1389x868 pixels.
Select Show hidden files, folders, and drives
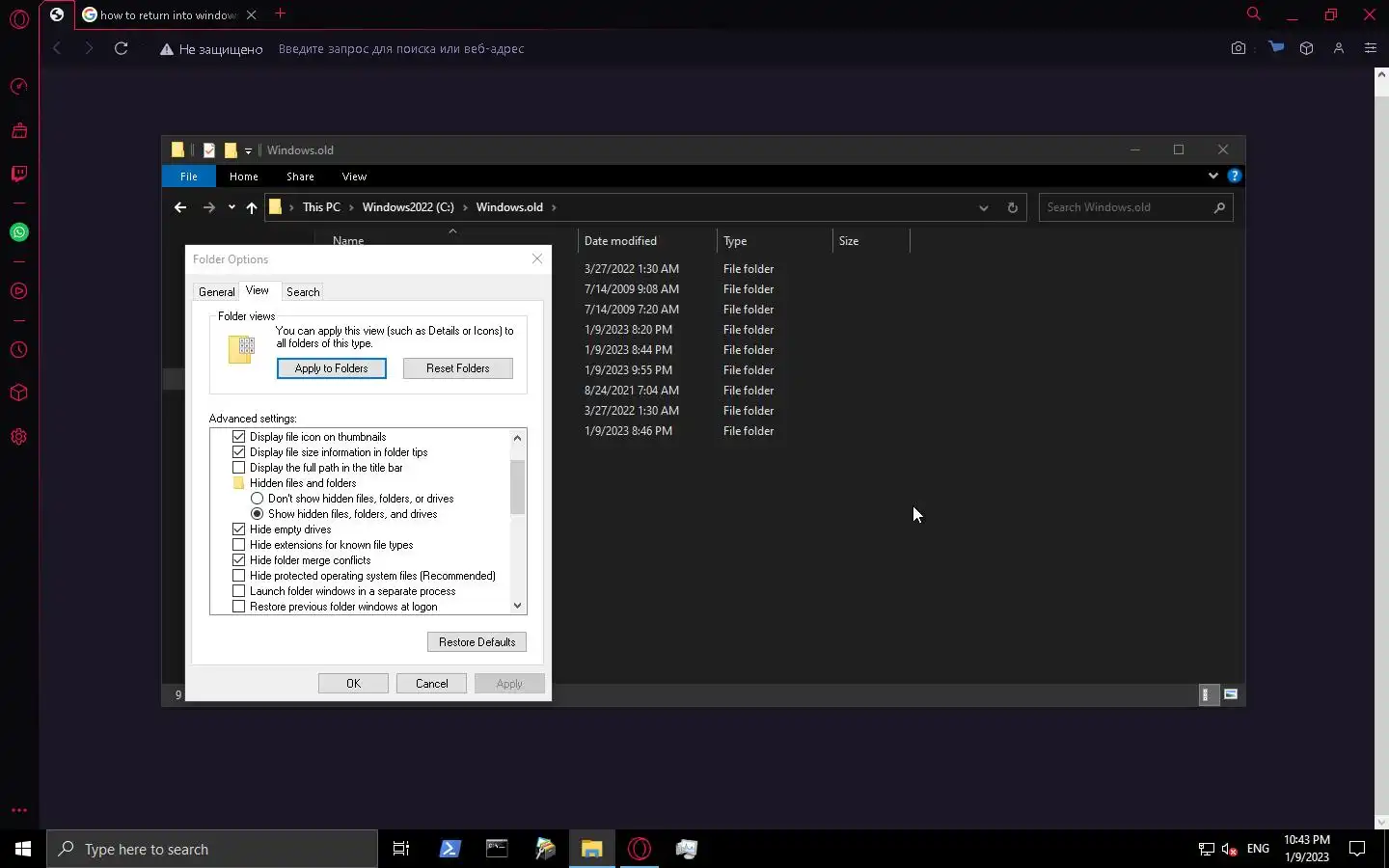(258, 514)
